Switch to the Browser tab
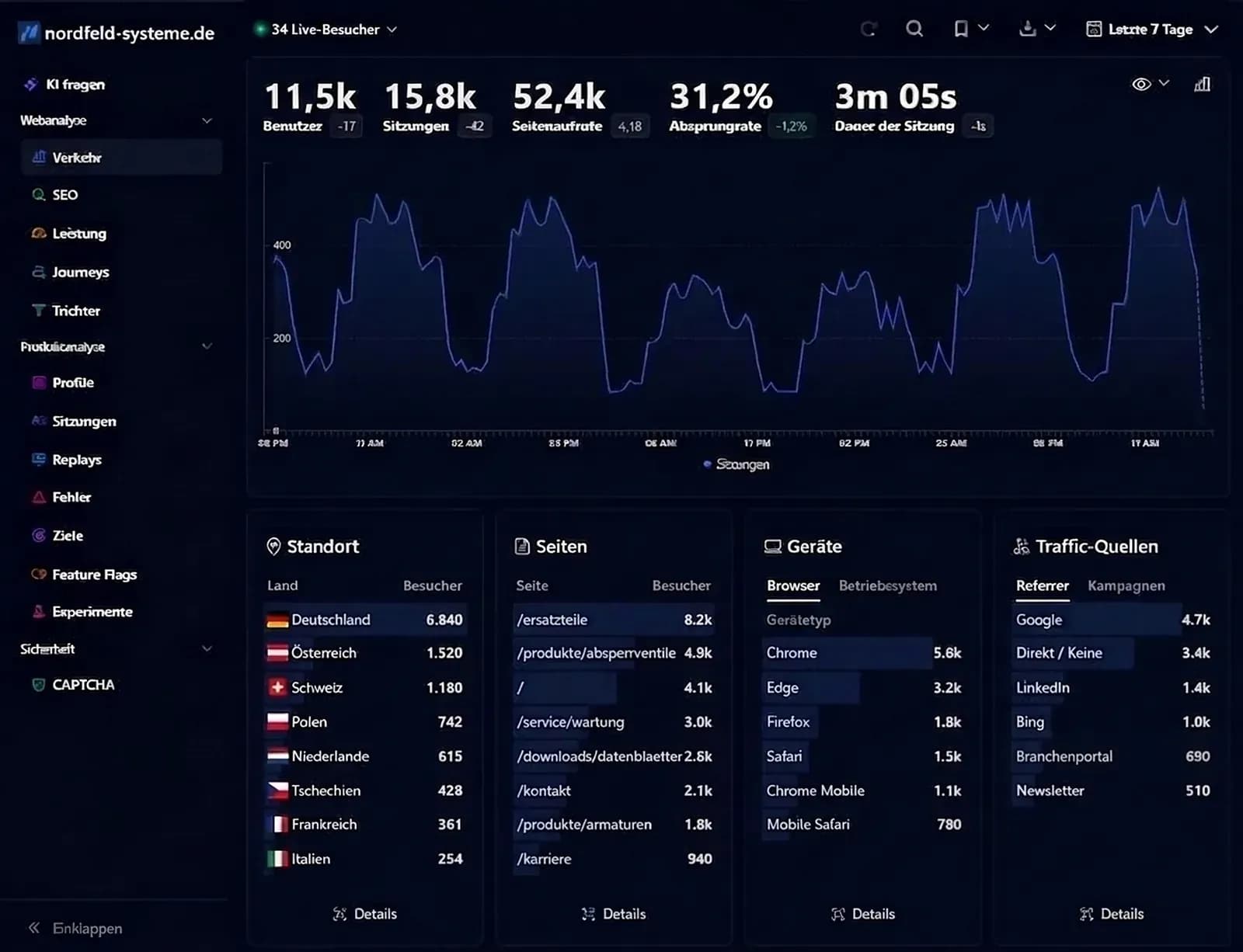The width and height of the screenshot is (1243, 952). pos(793,585)
